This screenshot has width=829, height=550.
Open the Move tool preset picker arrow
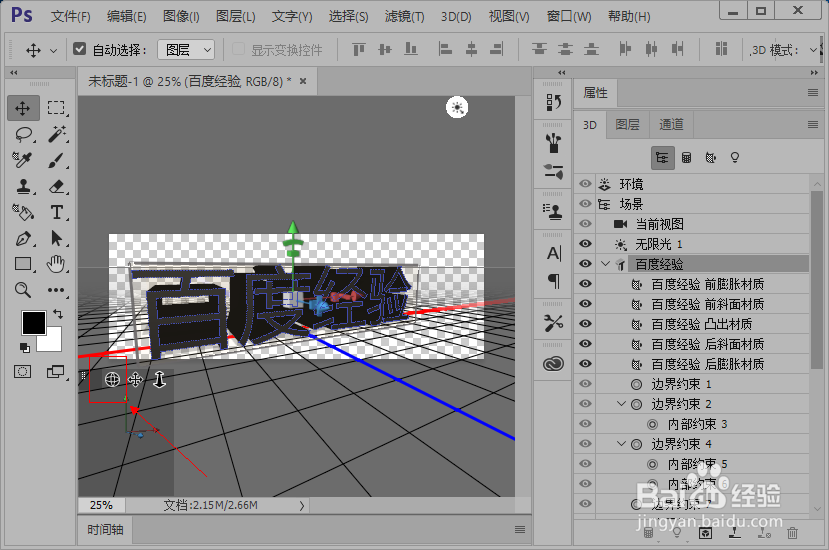53,51
